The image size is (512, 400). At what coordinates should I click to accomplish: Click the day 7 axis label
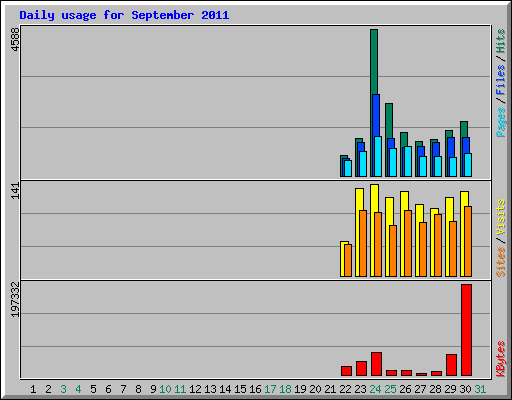tap(123, 389)
